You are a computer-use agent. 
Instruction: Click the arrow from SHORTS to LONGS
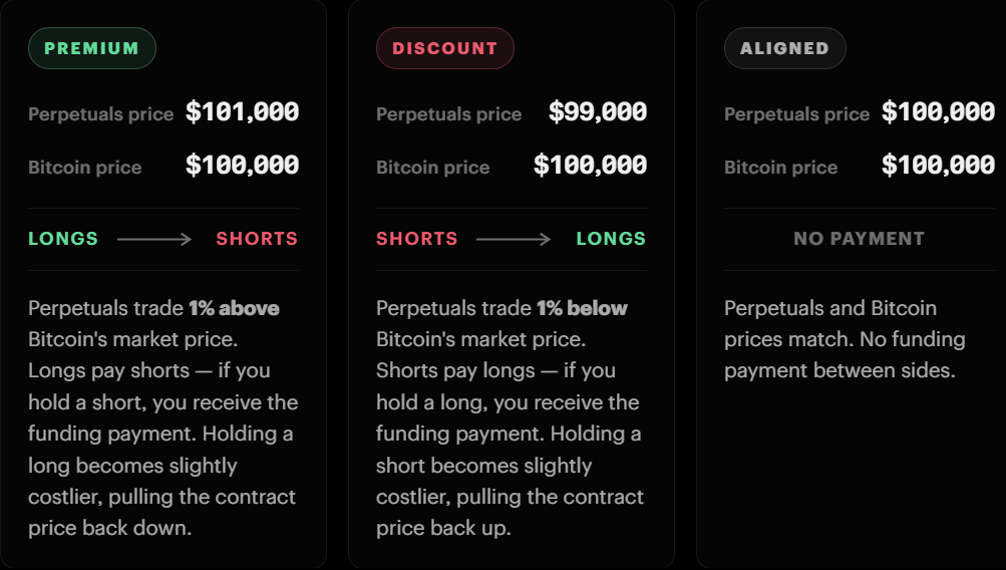click(513, 239)
